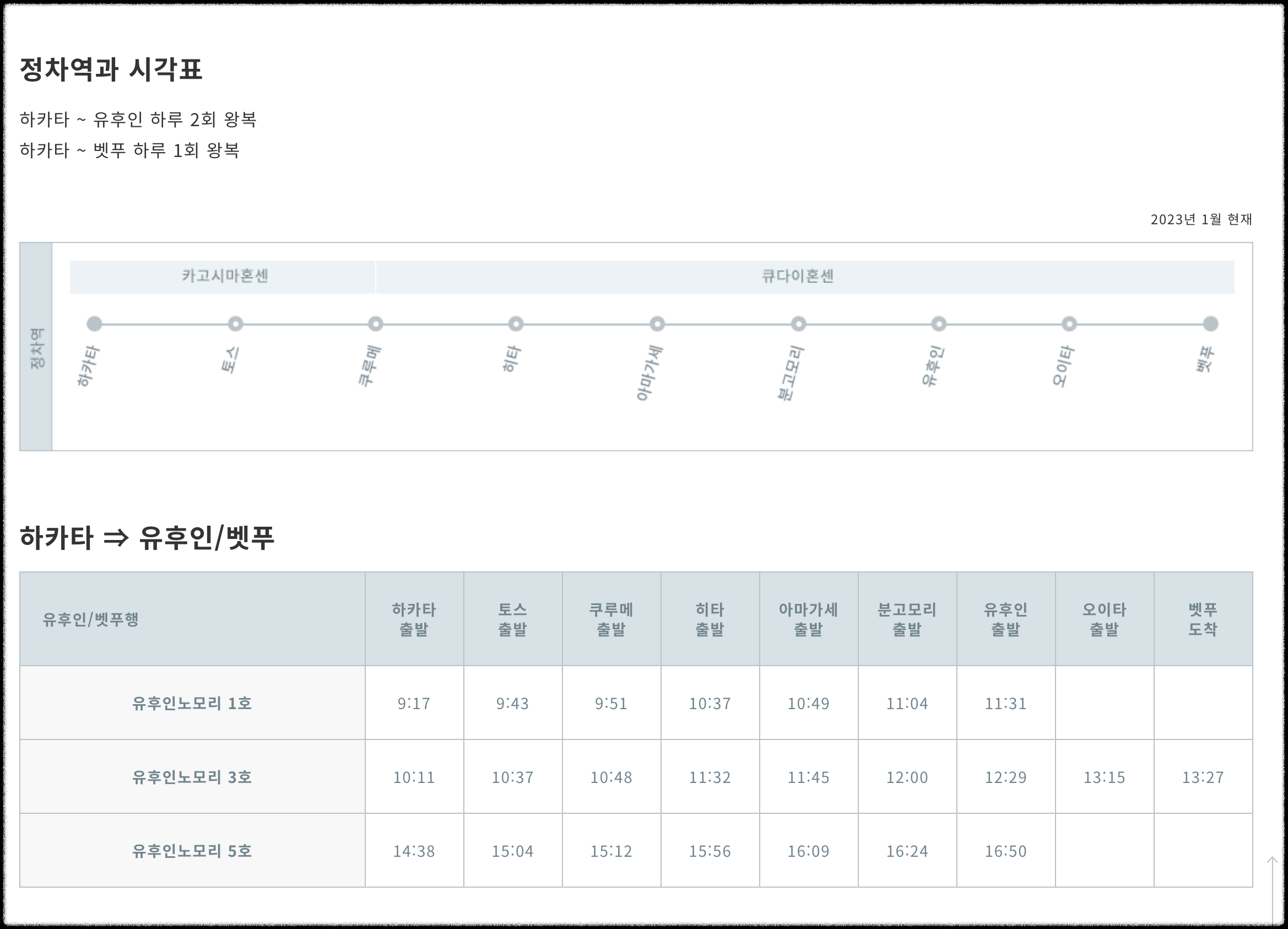Click the 하카타 ⇒ 유후인/벳푸 heading

[147, 537]
